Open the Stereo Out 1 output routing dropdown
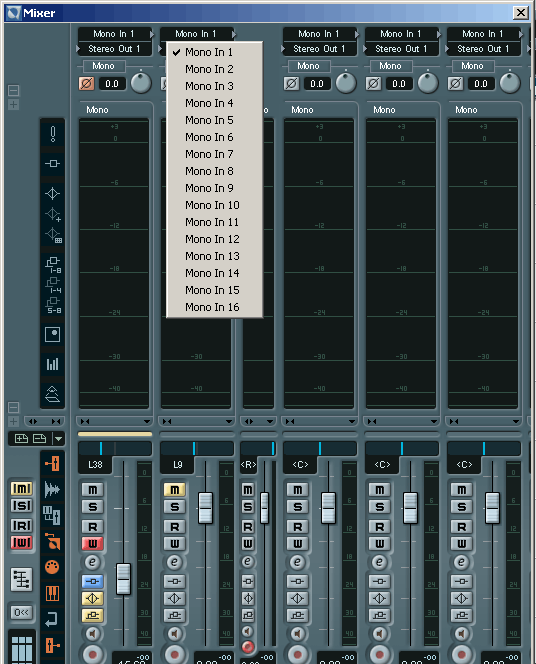Screen dimensions: 536x664 (x=114, y=49)
